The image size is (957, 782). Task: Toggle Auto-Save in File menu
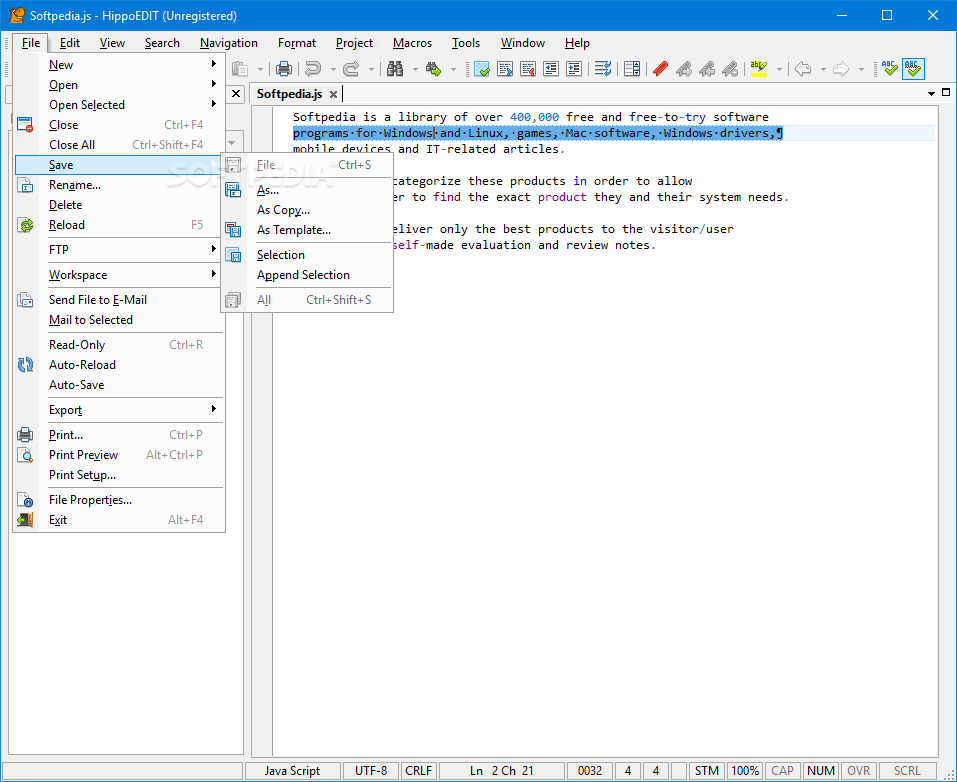point(119,385)
